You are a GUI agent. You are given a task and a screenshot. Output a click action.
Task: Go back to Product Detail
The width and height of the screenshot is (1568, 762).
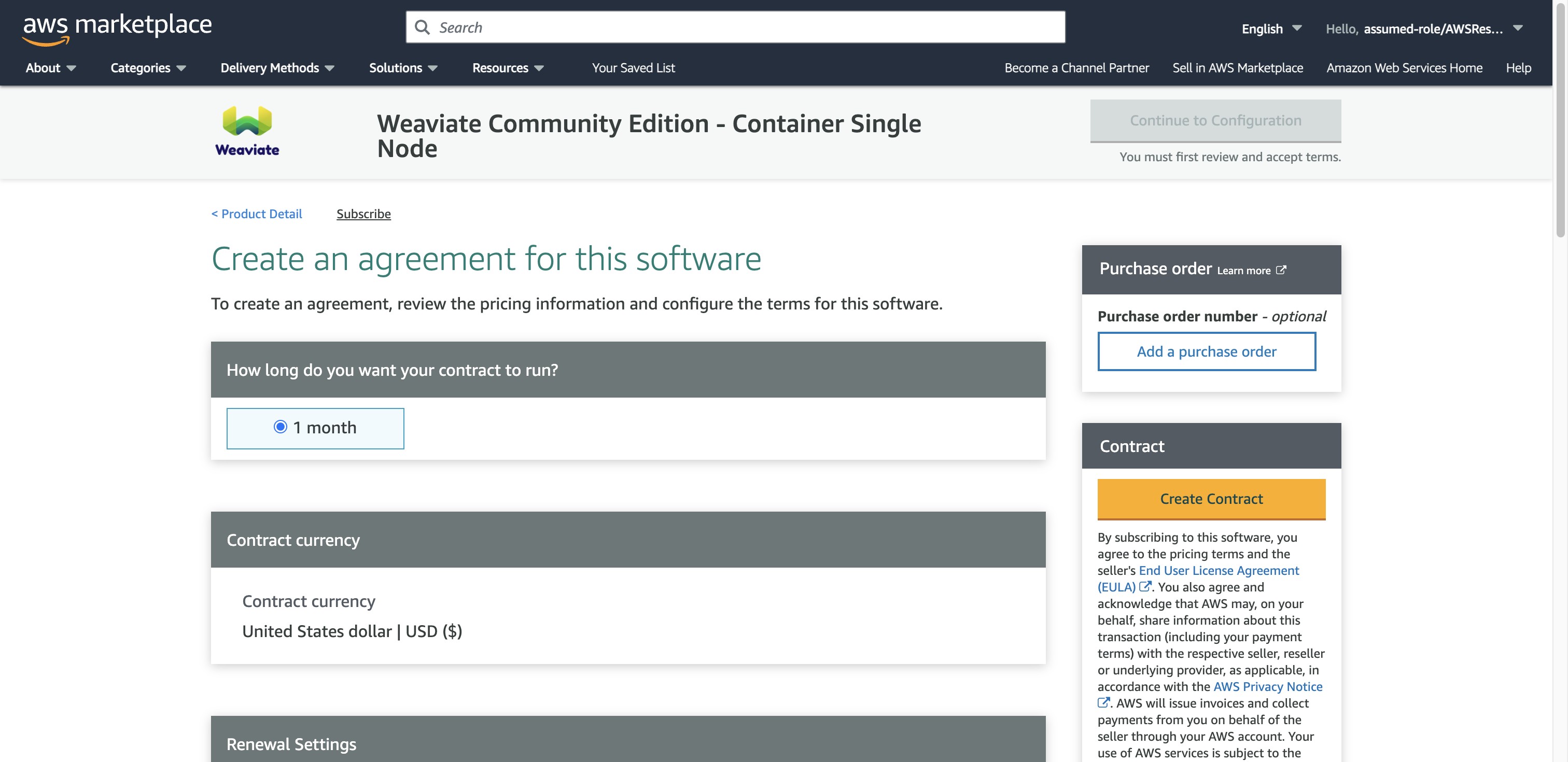[256, 214]
